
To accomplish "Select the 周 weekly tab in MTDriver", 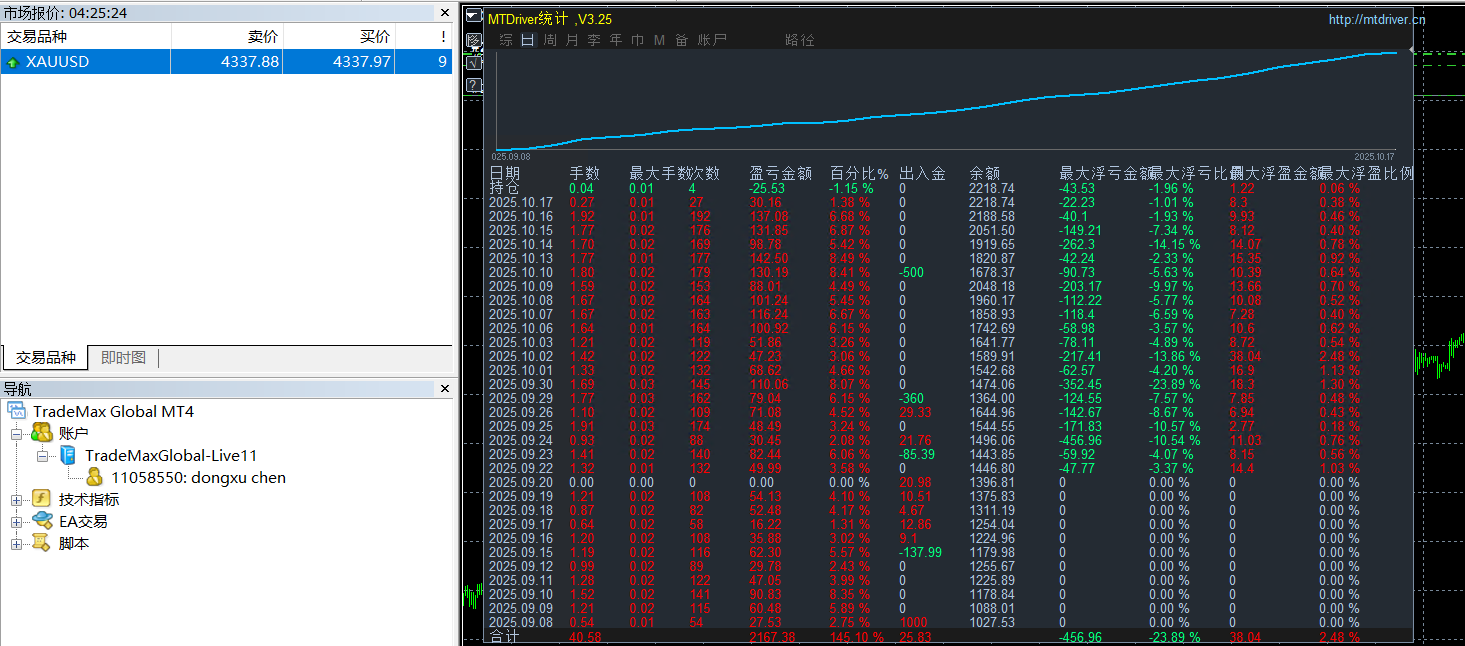I will [x=550, y=40].
